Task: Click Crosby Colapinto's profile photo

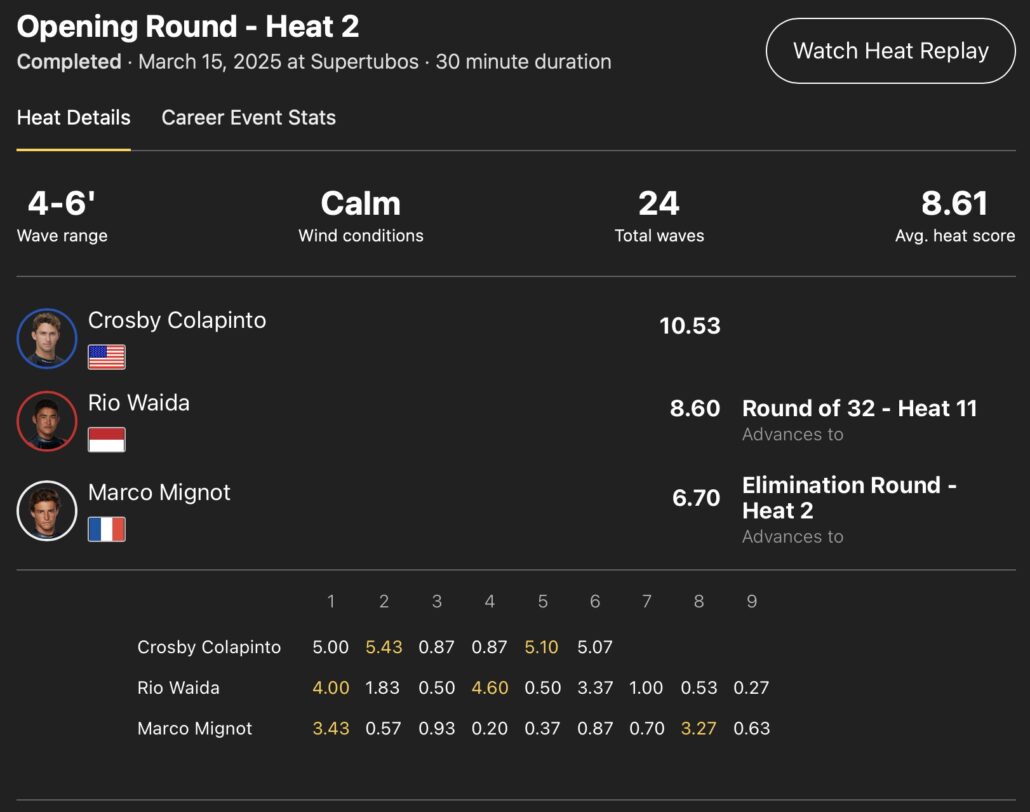Action: (47, 338)
